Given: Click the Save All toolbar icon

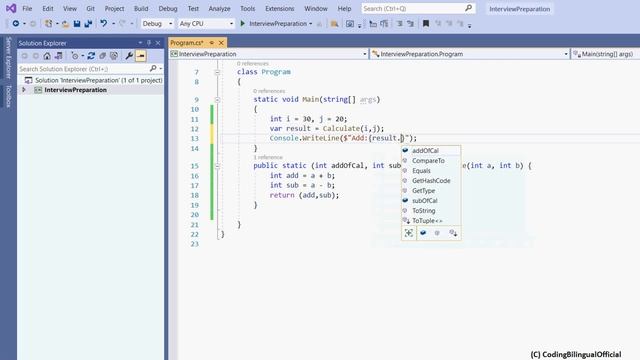Looking at the screenshot, I should click(88, 24).
